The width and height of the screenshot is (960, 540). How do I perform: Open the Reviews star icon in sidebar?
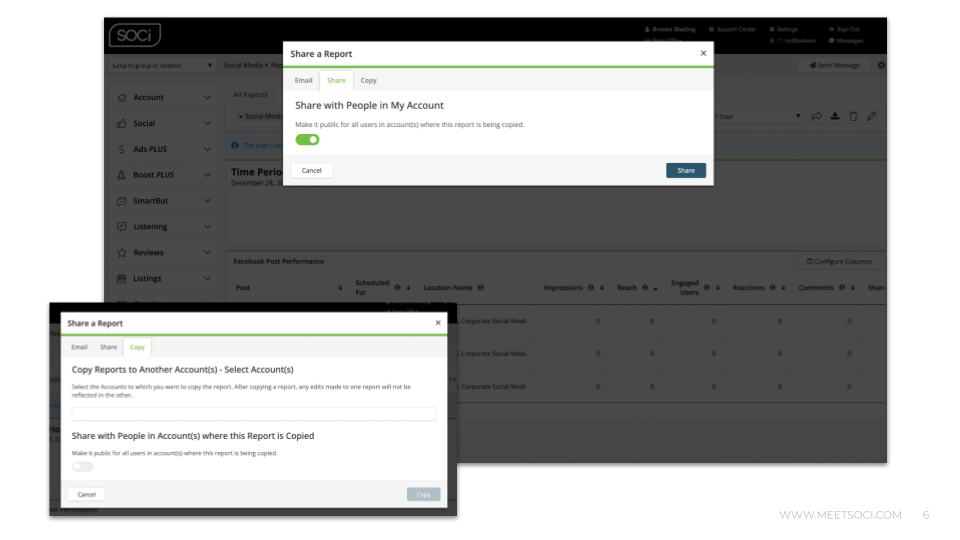coord(122,253)
